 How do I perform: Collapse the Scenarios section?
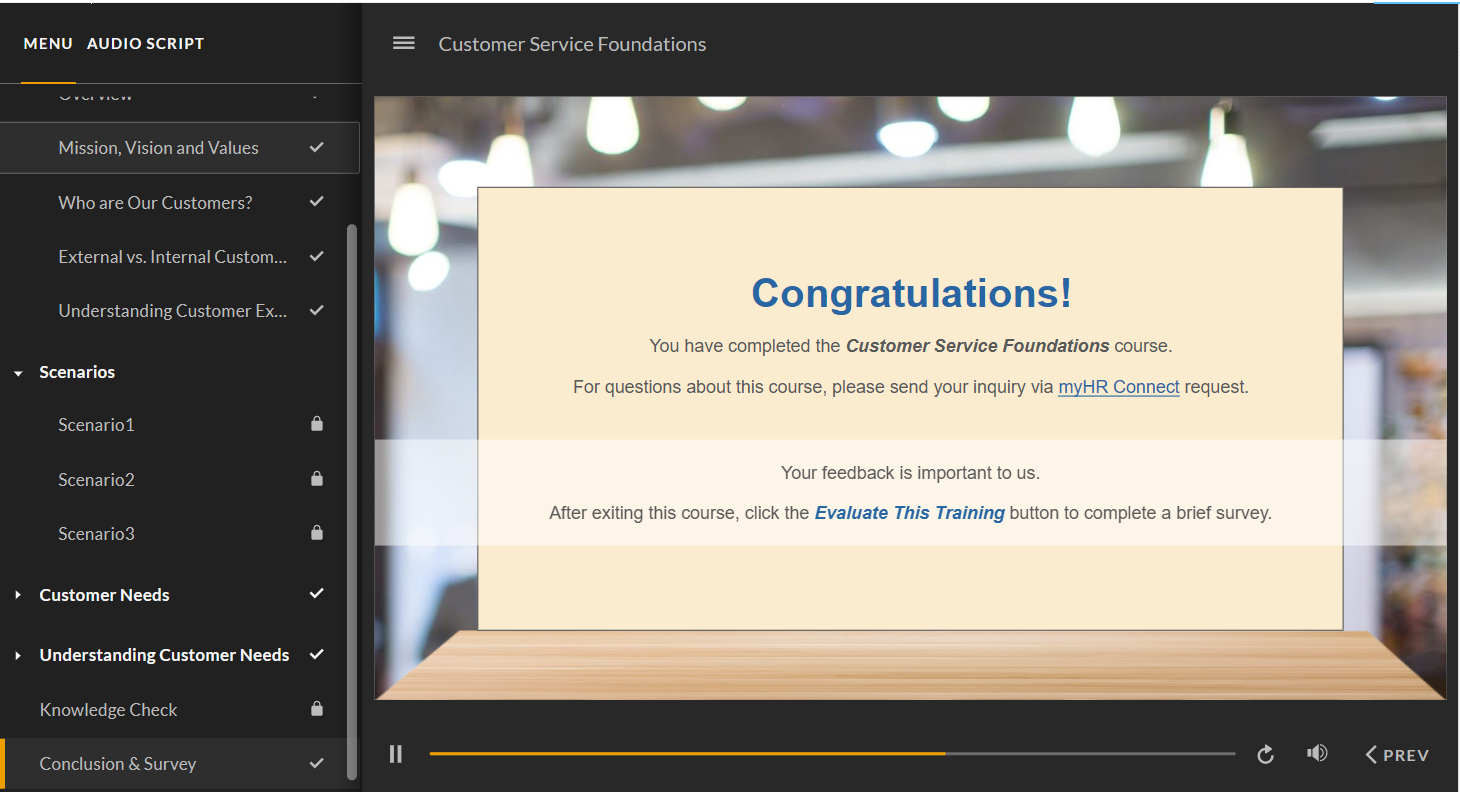click(17, 371)
